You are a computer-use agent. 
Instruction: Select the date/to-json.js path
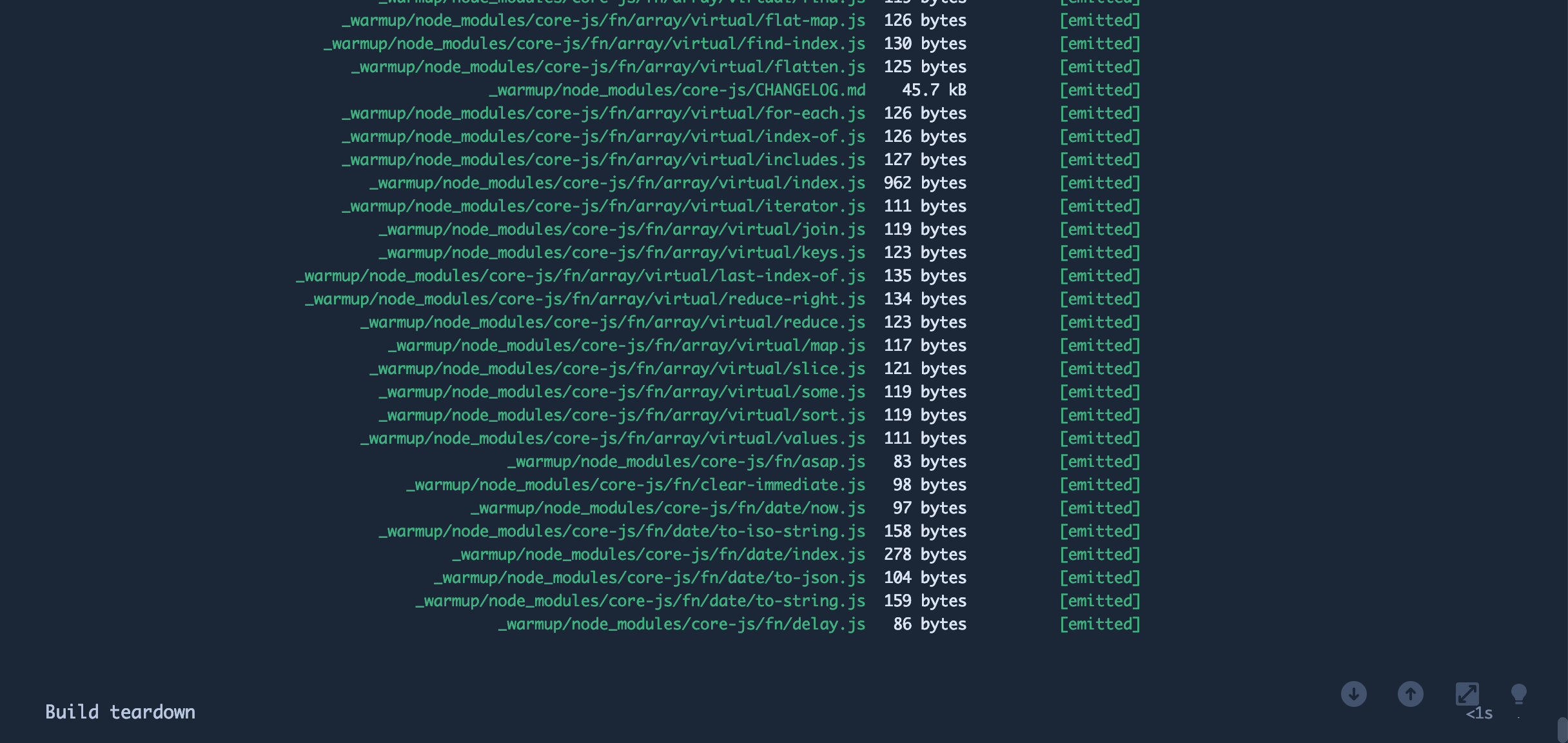(x=649, y=578)
